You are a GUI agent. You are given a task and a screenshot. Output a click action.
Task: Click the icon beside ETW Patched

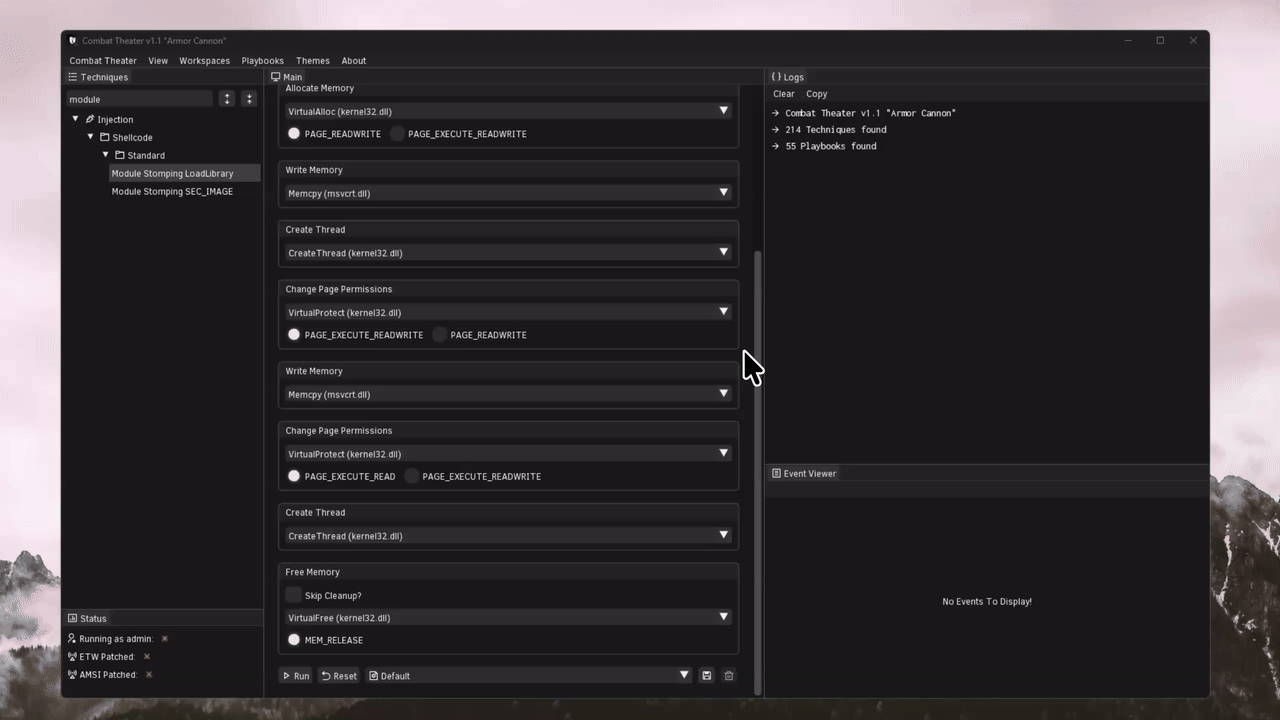[x=72, y=657]
